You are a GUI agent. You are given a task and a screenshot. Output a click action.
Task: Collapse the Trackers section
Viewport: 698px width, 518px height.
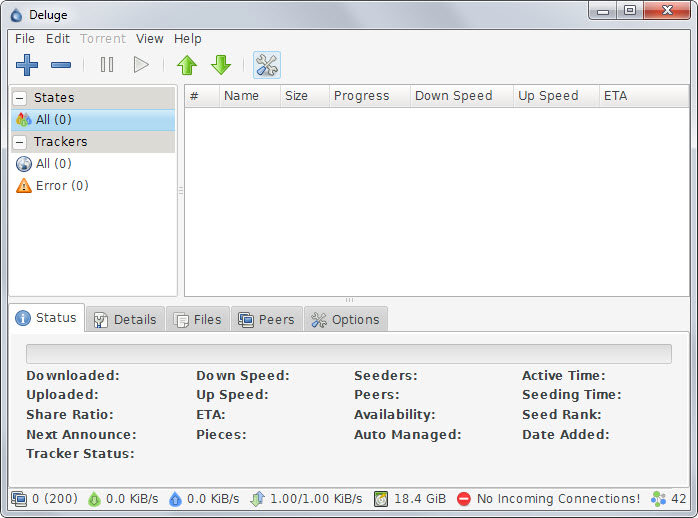[x=20, y=142]
